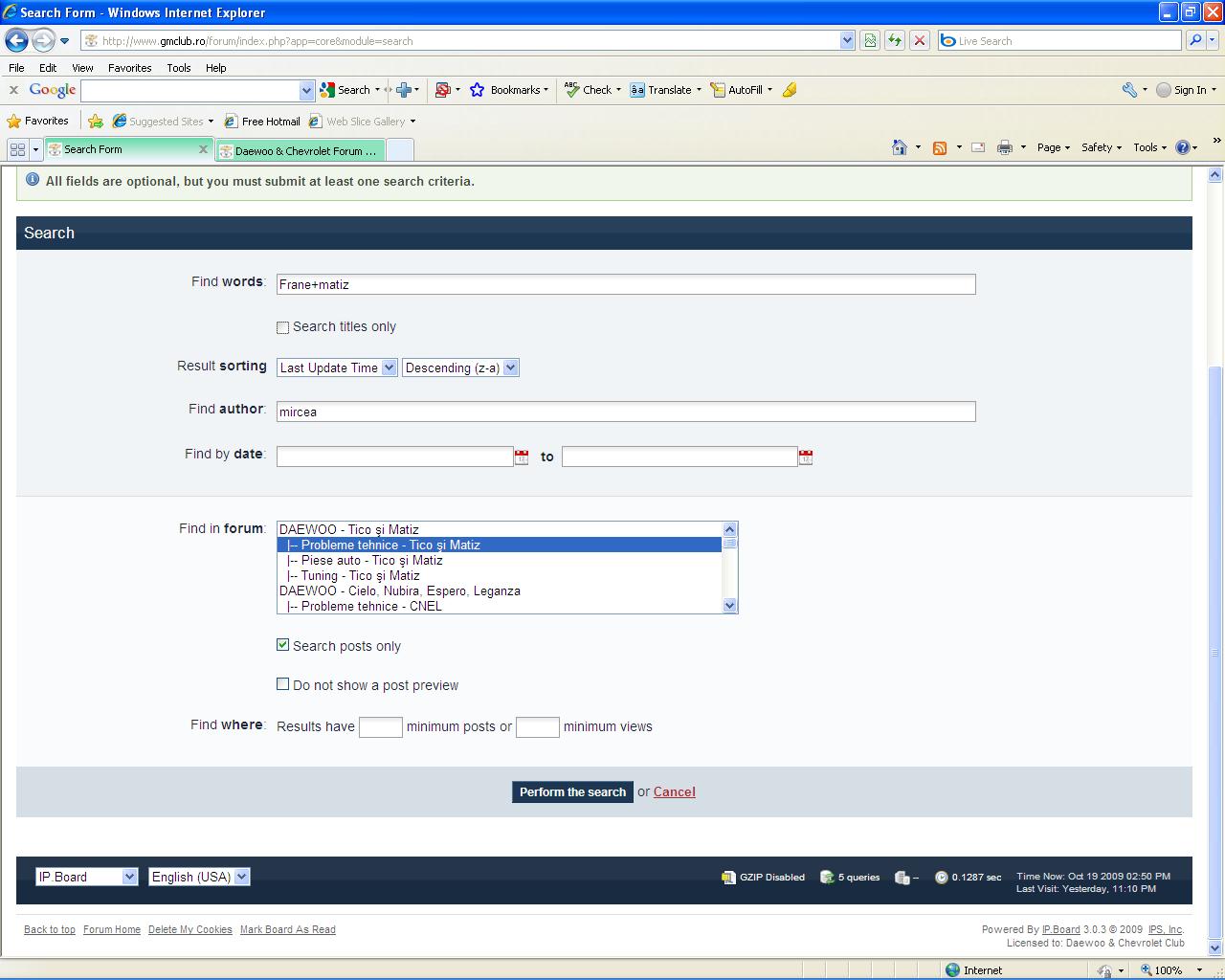Open the English (USA) language dropdown
Screen dimensions: 1225x980
pos(199,877)
